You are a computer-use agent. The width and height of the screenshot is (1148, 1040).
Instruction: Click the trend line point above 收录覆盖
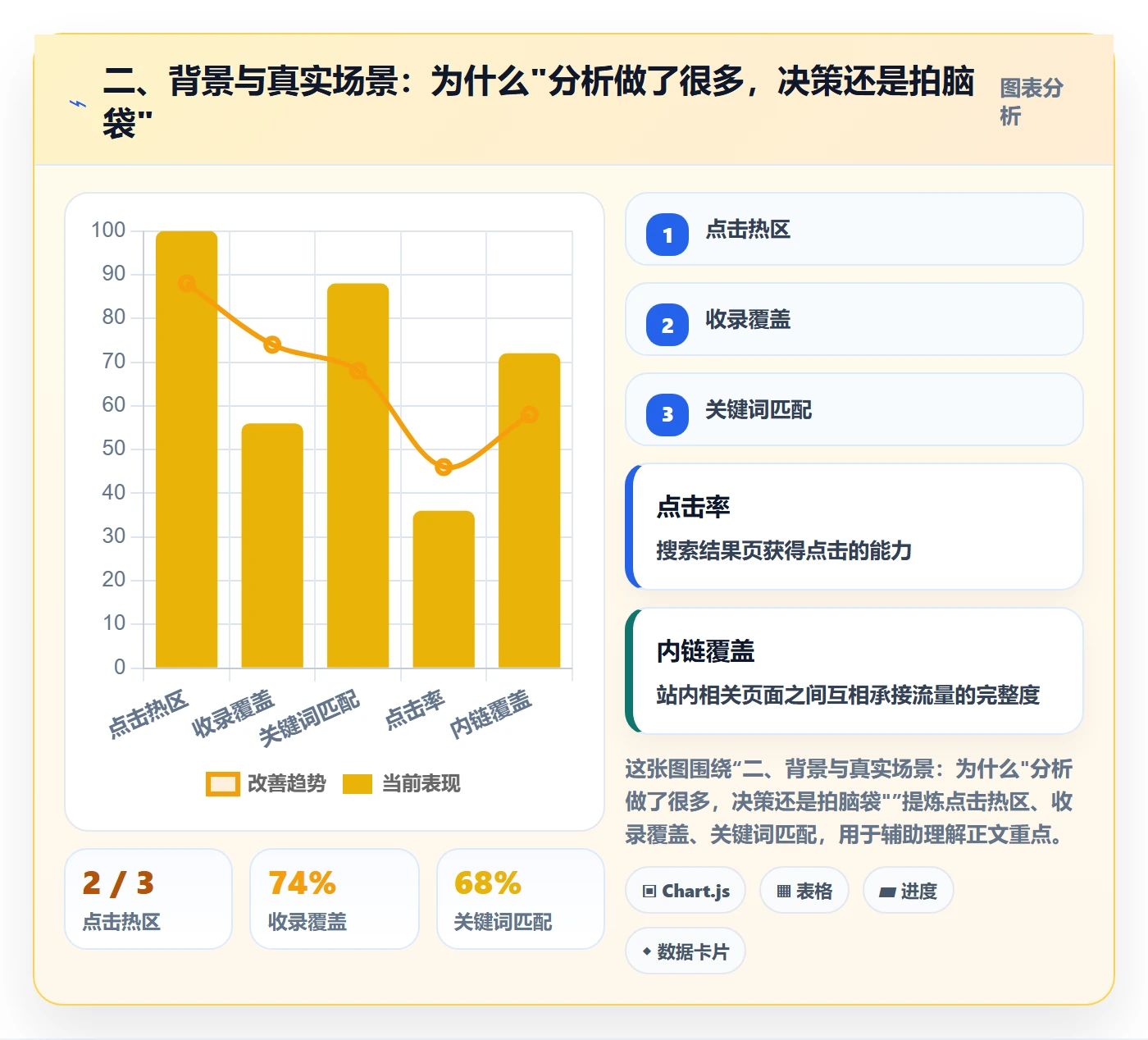pyautogui.click(x=272, y=344)
